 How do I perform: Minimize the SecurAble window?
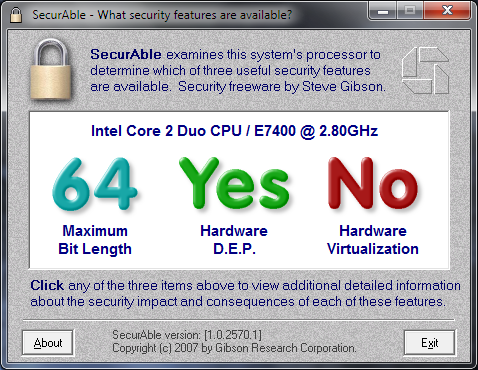383,11
